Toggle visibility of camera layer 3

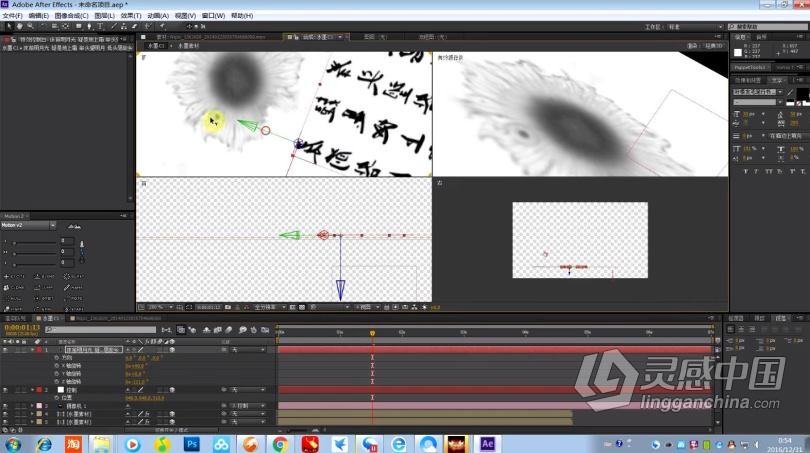tap(5, 406)
